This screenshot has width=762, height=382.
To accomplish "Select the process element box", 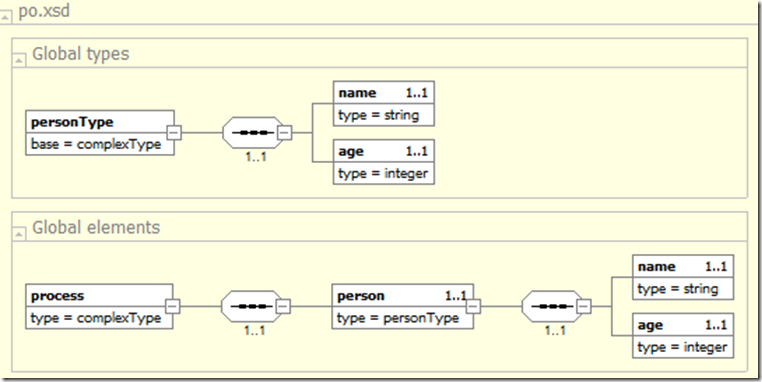I will coord(99,307).
